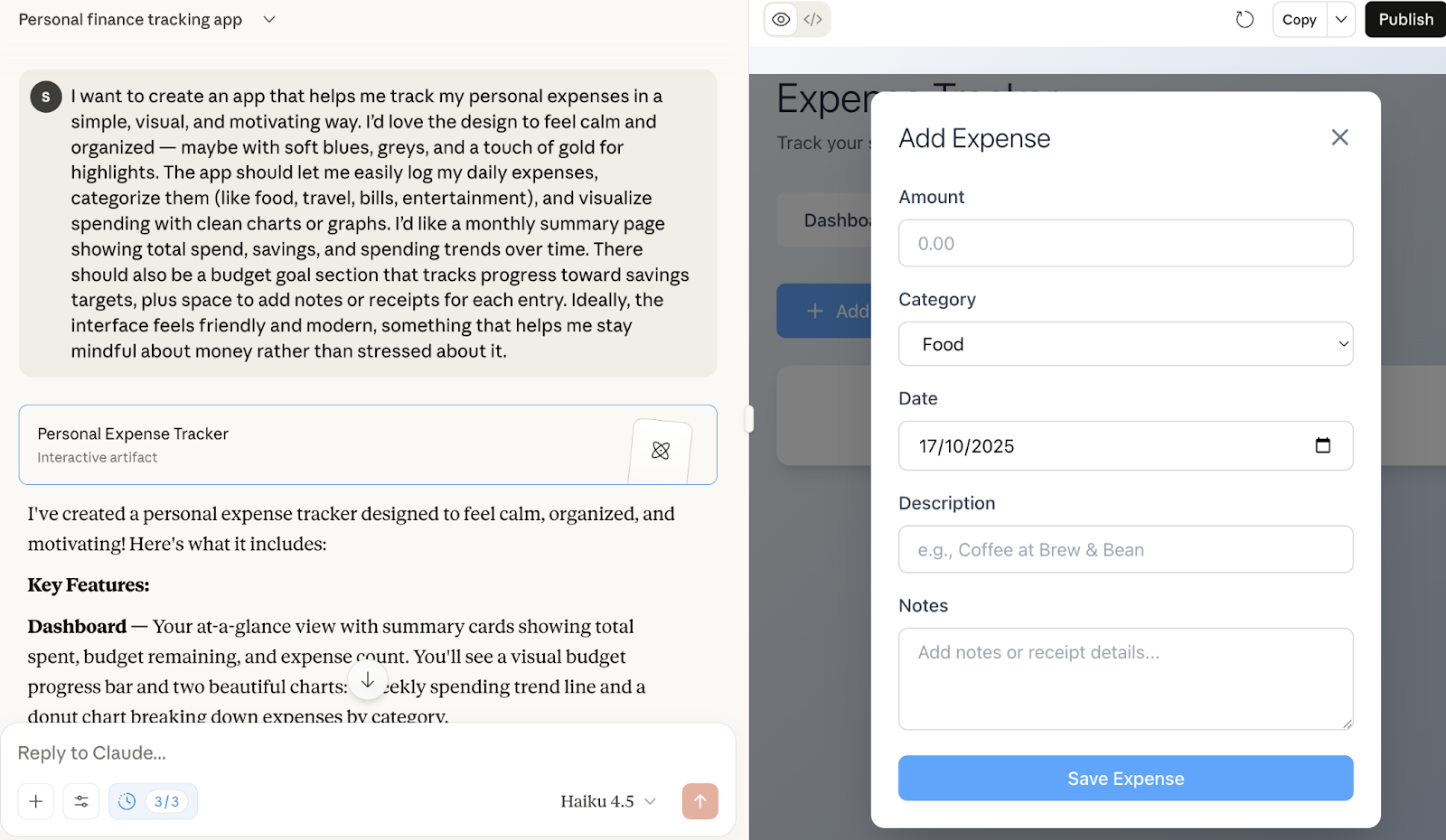Click the Amount input field
This screenshot has width=1446, height=840.
pyautogui.click(x=1125, y=243)
